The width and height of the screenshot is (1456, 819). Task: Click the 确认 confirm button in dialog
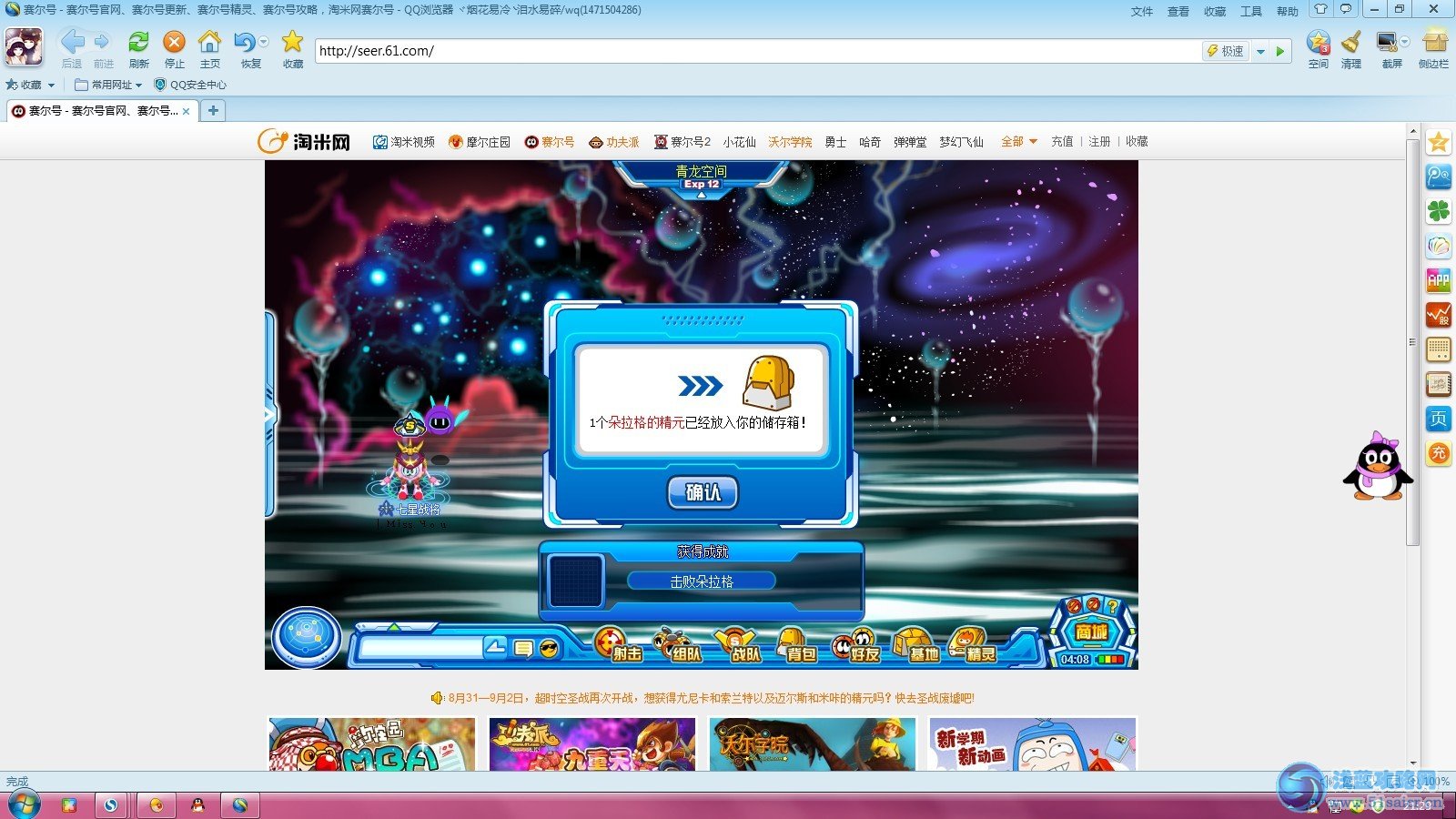click(x=703, y=492)
